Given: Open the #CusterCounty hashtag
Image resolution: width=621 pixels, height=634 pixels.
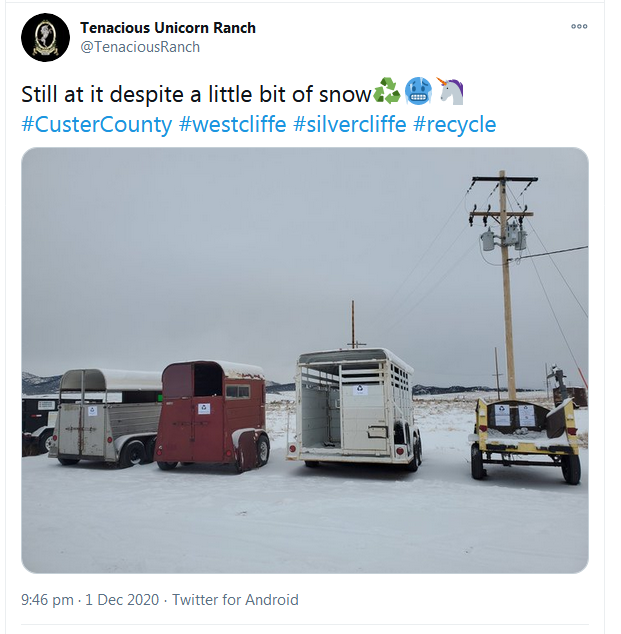Looking at the screenshot, I should pos(97,124).
